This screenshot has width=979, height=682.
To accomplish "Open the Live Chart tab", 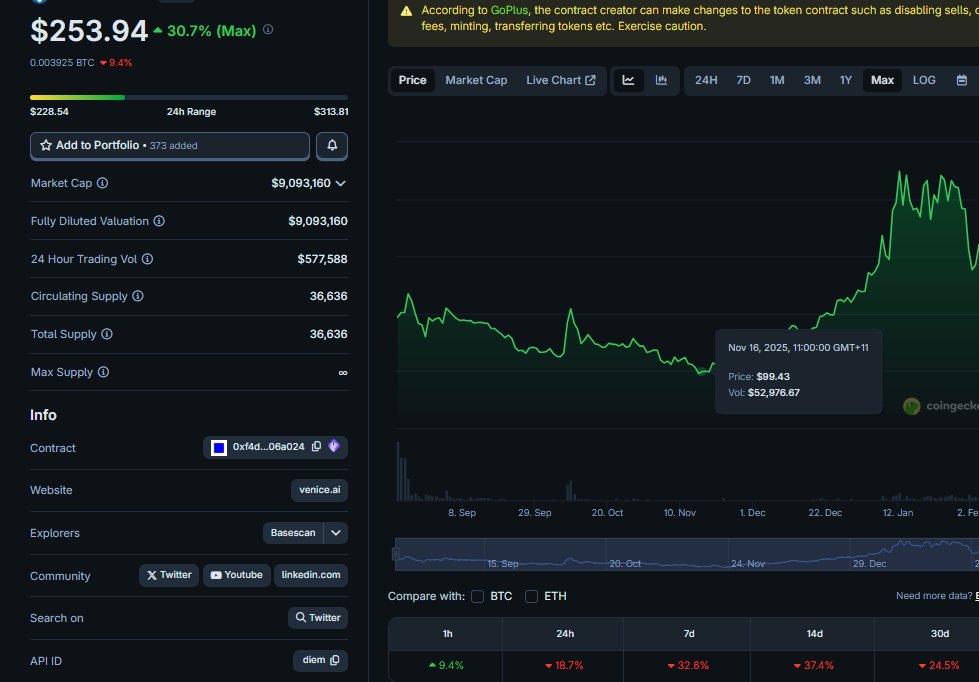I will [x=561, y=80].
